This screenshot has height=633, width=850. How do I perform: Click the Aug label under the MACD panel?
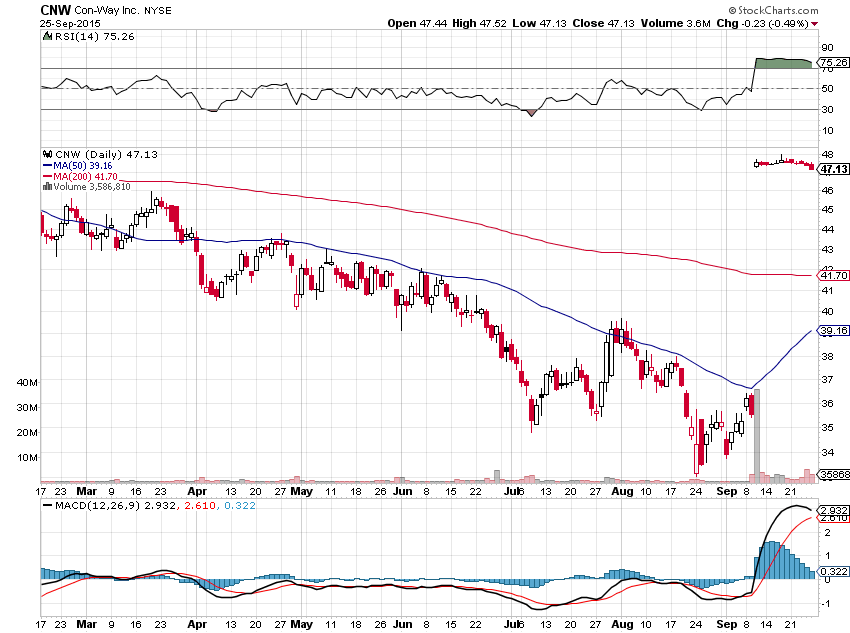click(x=622, y=624)
